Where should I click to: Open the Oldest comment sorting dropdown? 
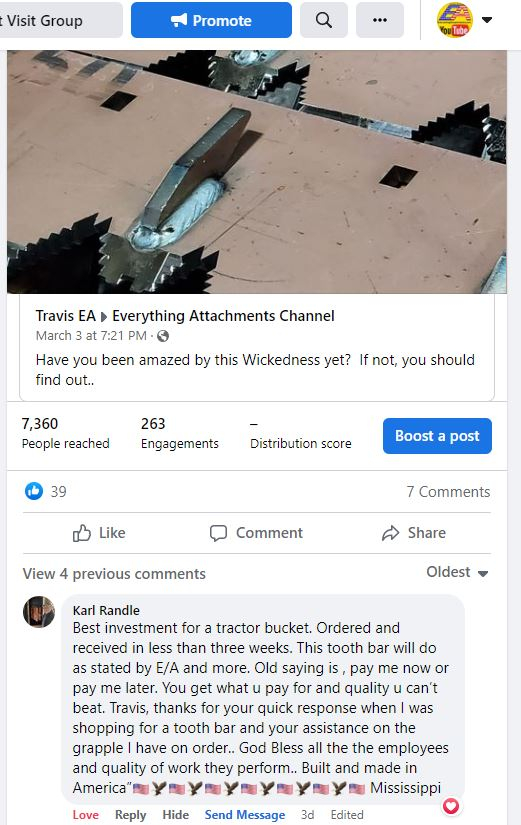pos(457,572)
